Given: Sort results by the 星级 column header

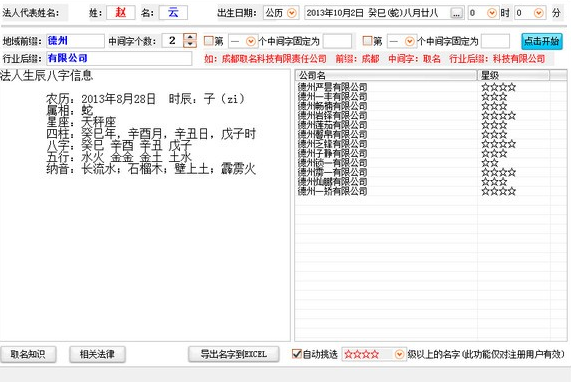Looking at the screenshot, I should pos(513,75).
